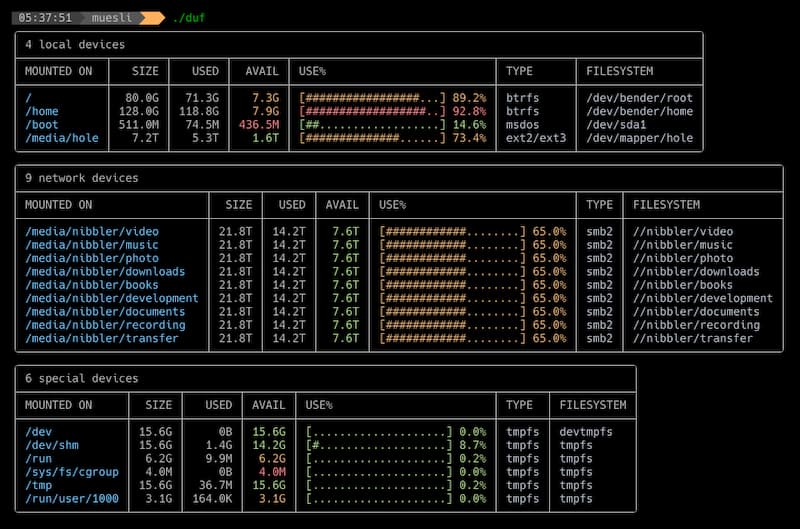Click the orange prompt arrow segment

pyautogui.click(x=152, y=18)
